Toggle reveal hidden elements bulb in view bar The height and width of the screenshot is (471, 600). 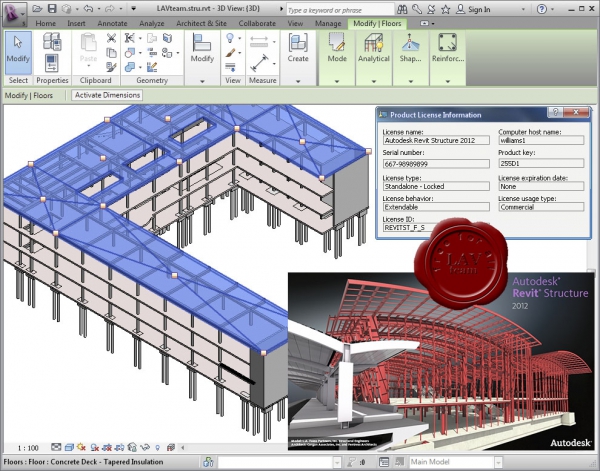(158, 447)
